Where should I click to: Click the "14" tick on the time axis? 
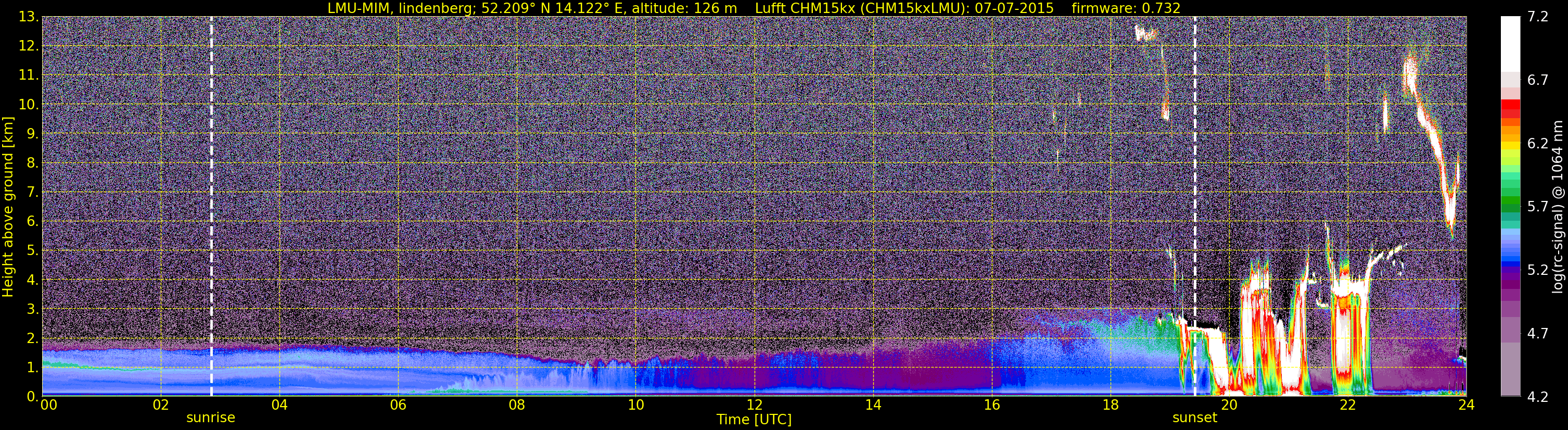(x=873, y=405)
